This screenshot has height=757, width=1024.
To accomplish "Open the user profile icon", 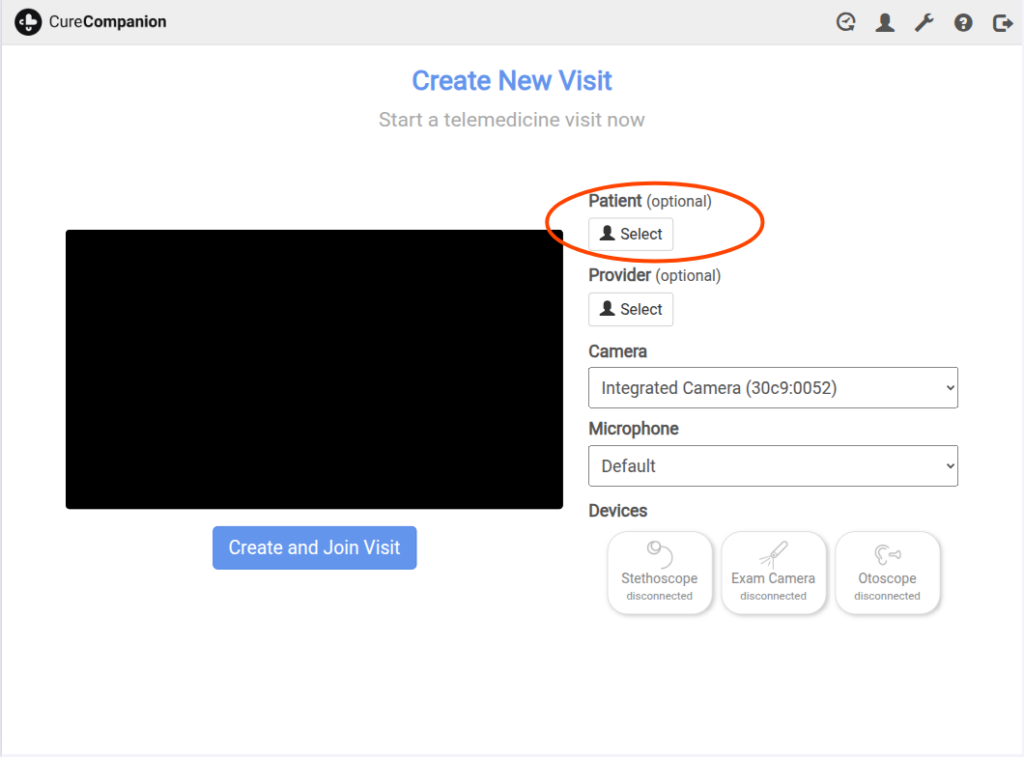I will pyautogui.click(x=885, y=22).
